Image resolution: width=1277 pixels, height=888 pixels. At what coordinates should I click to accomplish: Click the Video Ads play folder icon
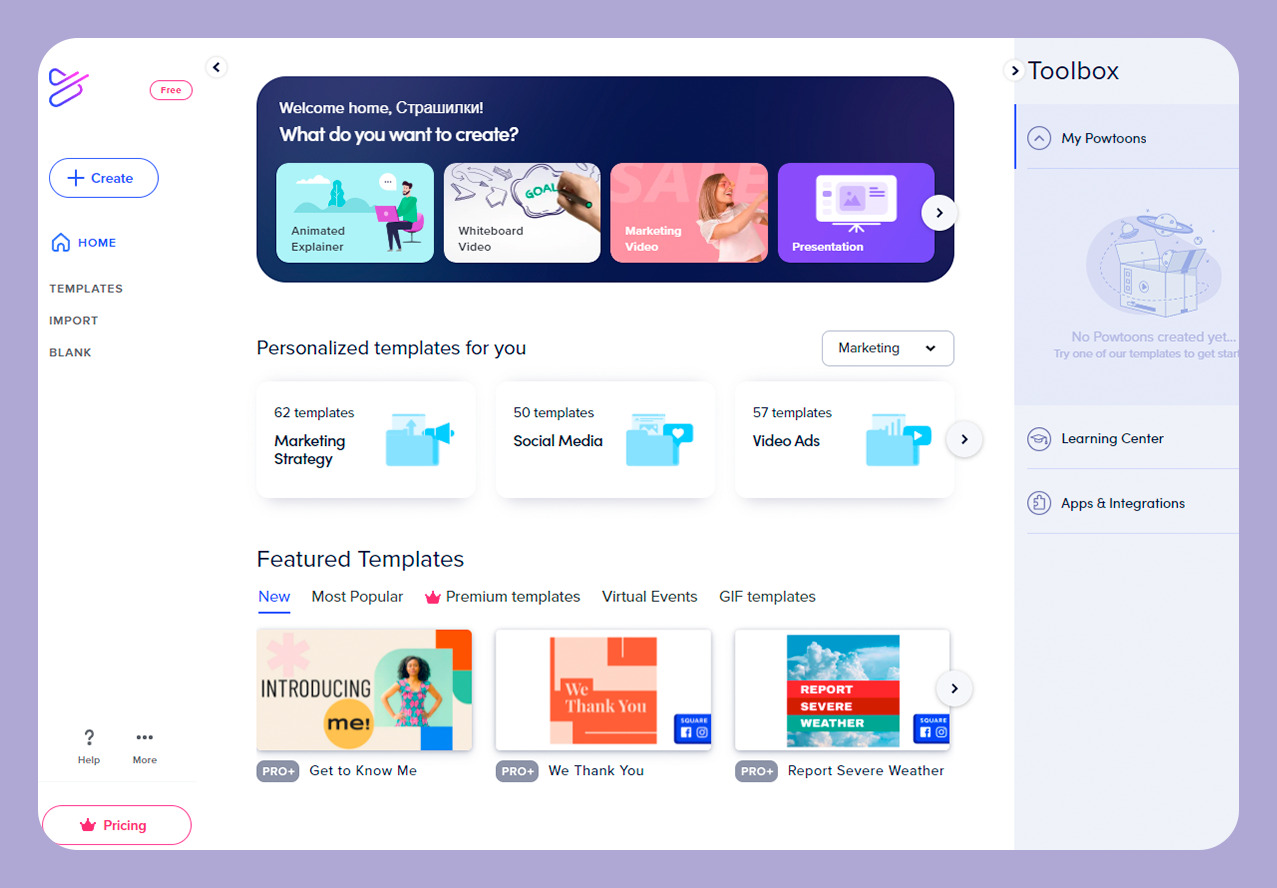(x=898, y=439)
